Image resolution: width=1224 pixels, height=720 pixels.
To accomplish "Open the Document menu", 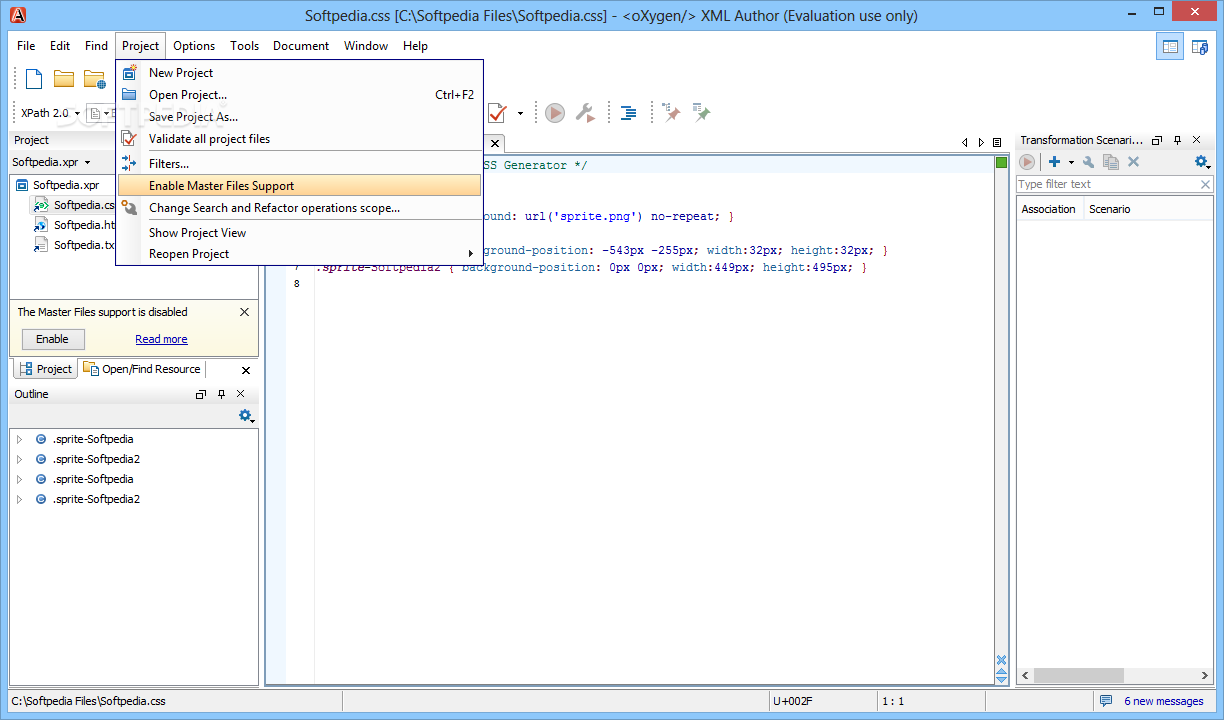I will click(x=301, y=46).
